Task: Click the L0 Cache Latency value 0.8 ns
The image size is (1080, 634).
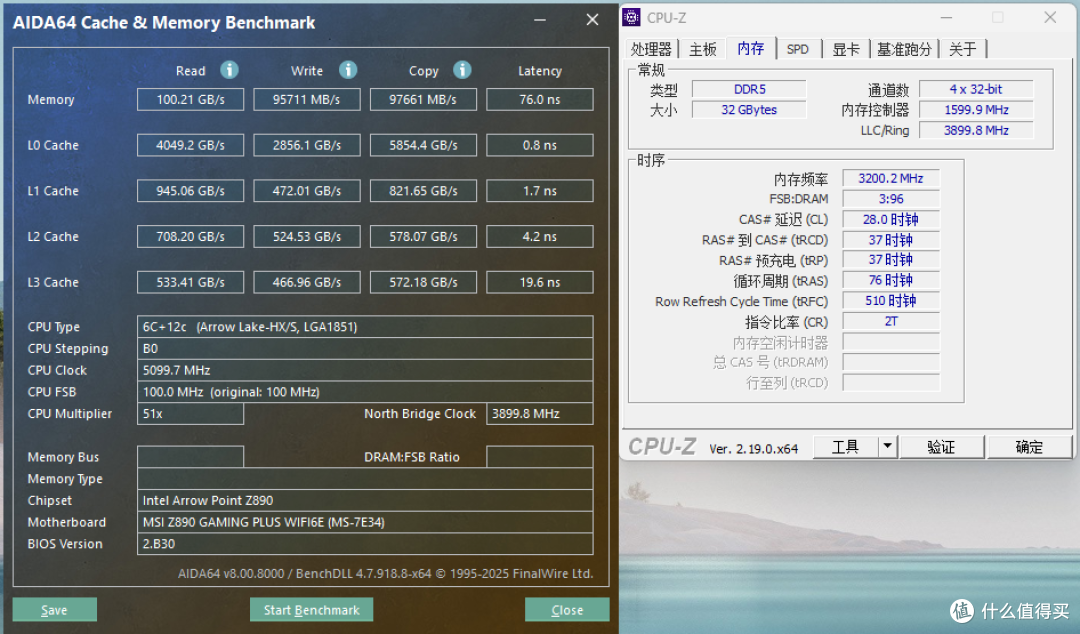Action: coord(539,145)
